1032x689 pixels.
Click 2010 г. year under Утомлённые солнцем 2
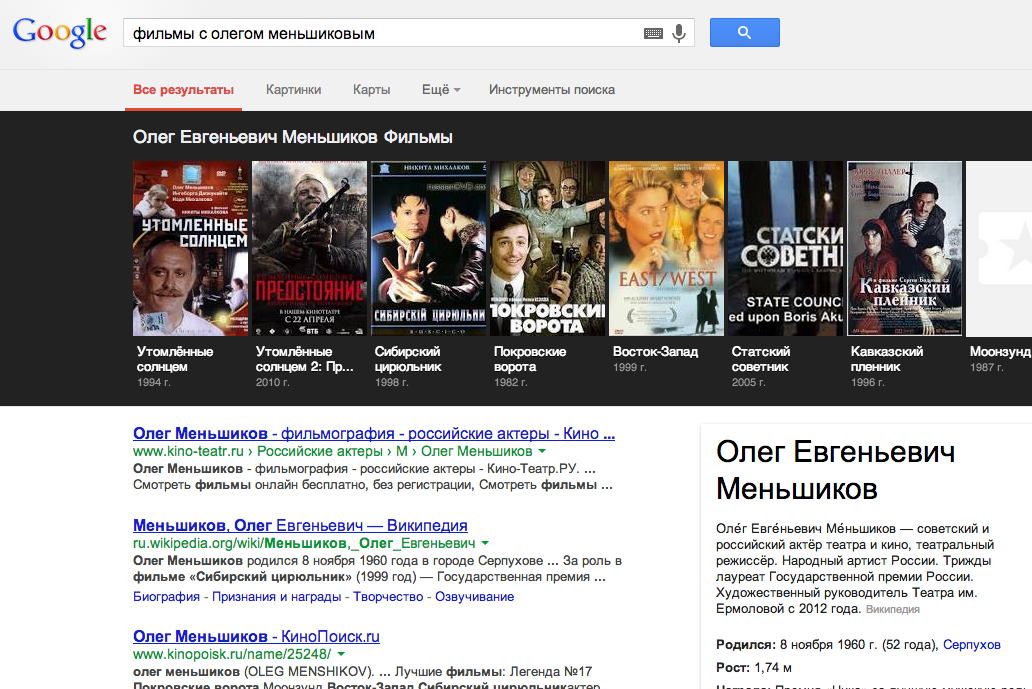click(272, 382)
